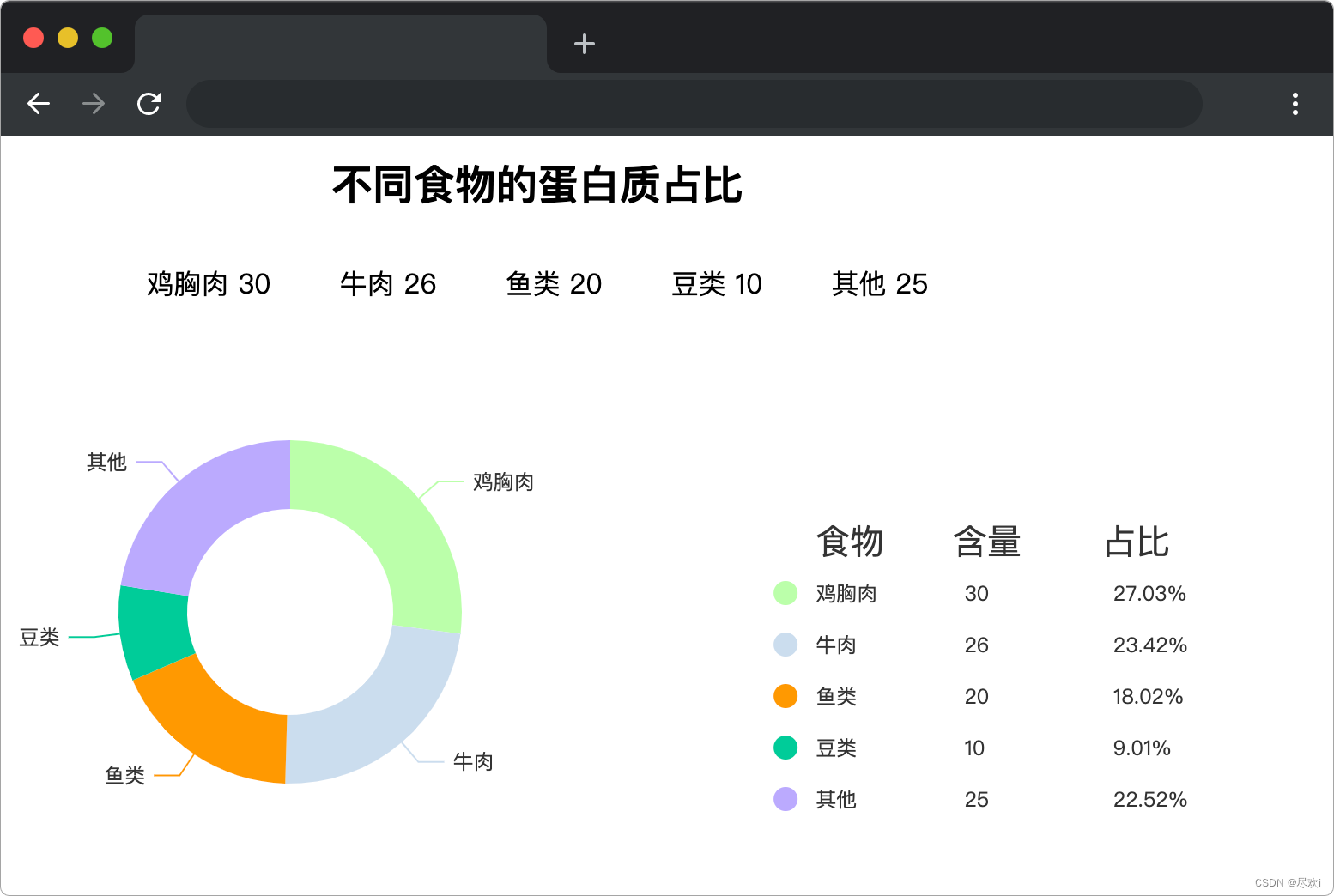Click the 鸡胸肉 30 summary text
Screen dimensions: 1334x896
(x=209, y=284)
